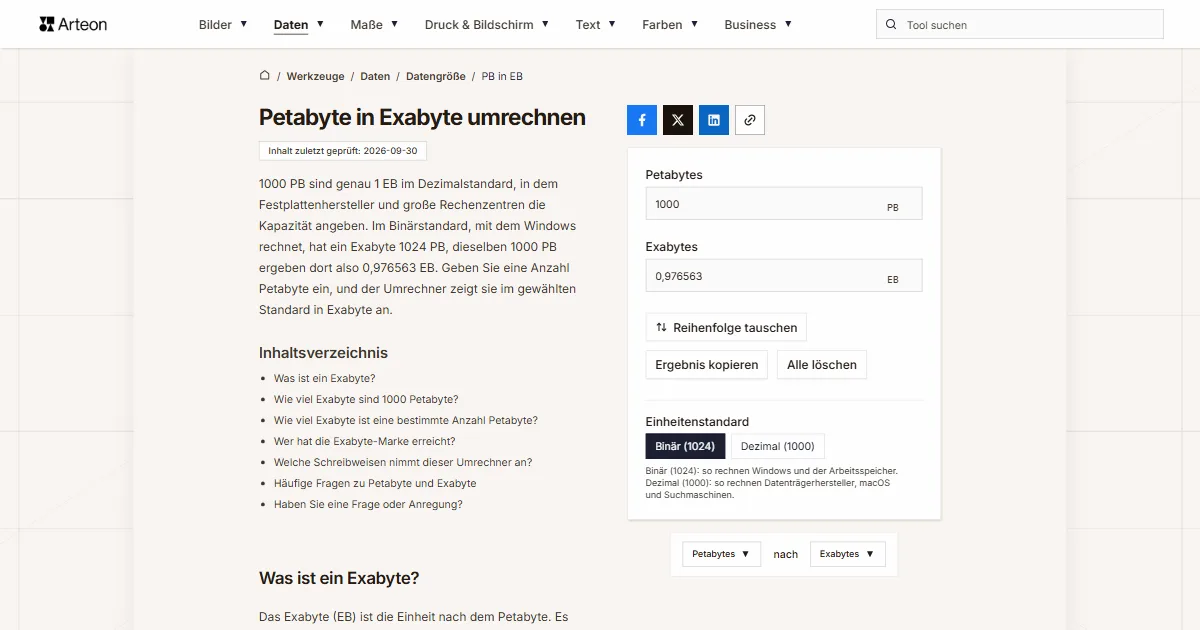
Task: Focus the Exabytes input field
Action: pos(784,276)
